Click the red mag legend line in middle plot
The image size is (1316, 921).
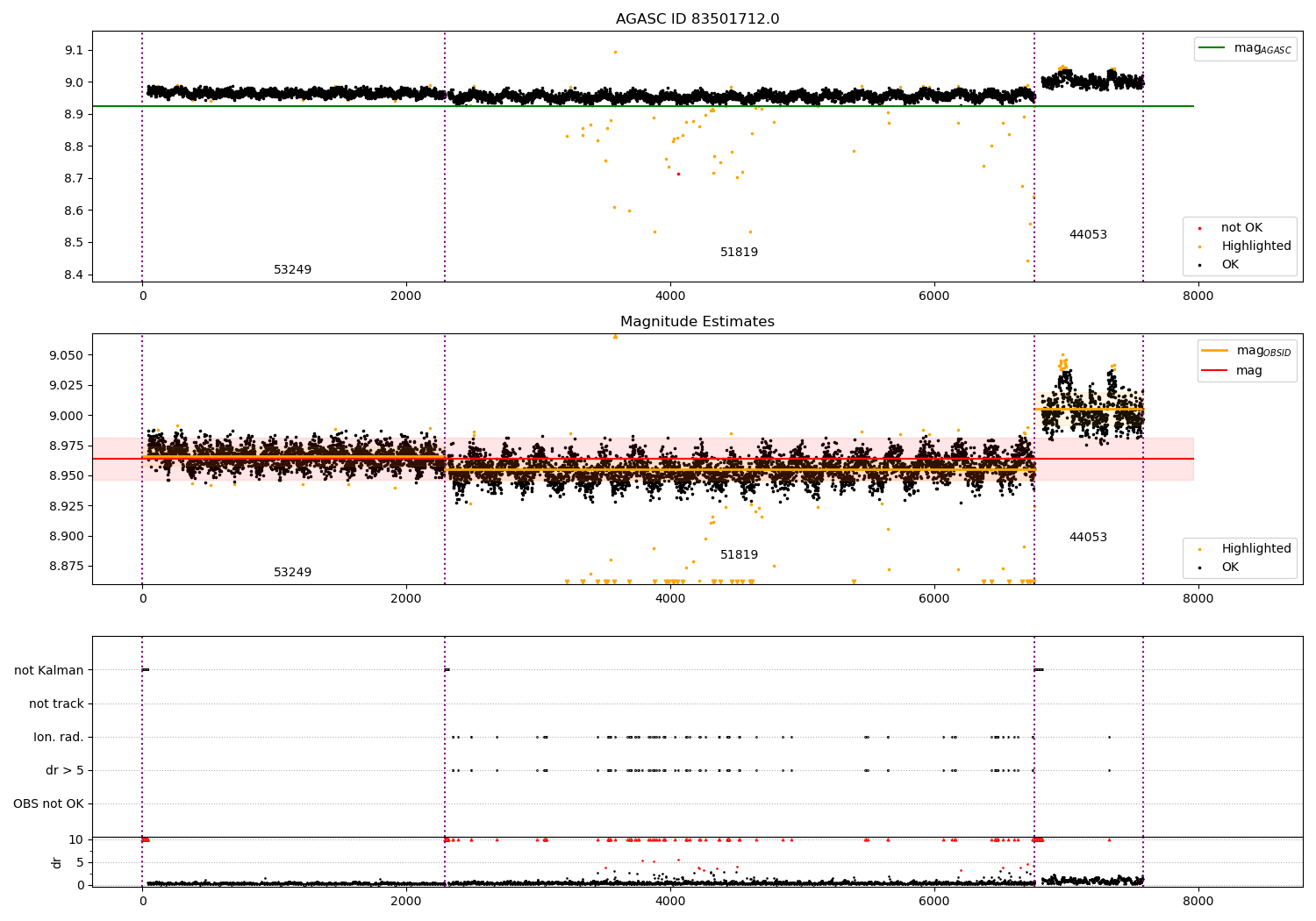tap(1215, 371)
